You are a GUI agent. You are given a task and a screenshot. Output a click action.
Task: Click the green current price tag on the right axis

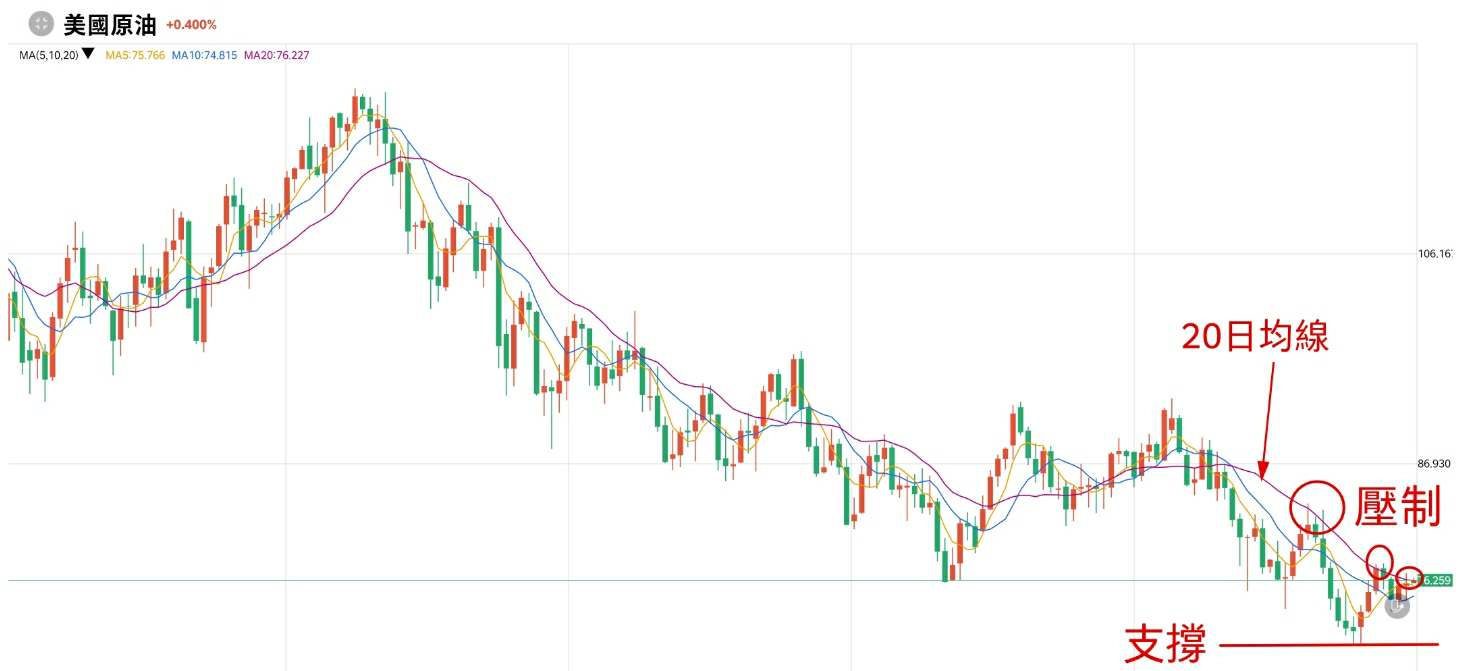(x=1436, y=580)
